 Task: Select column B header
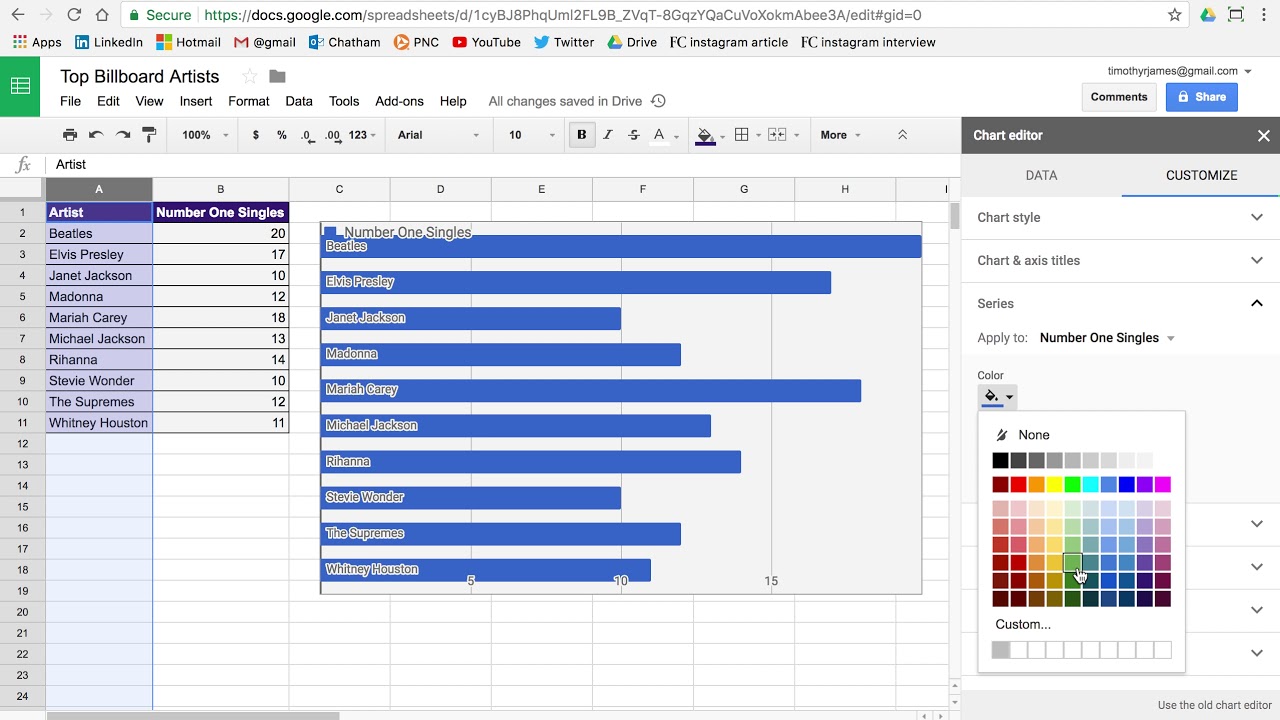tap(220, 189)
